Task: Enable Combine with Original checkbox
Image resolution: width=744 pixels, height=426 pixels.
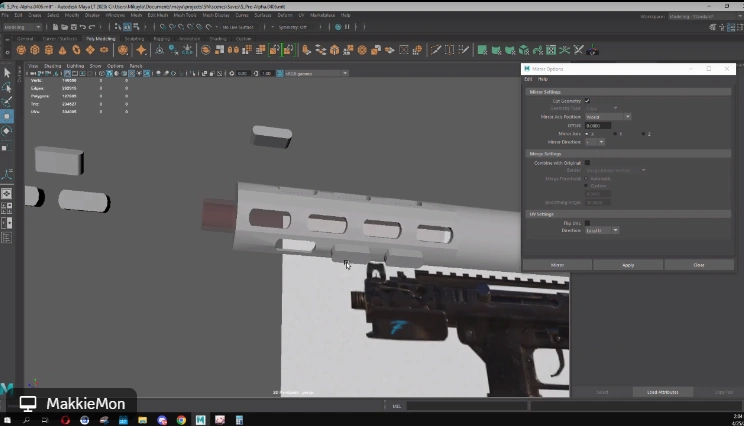Action: coord(587,162)
